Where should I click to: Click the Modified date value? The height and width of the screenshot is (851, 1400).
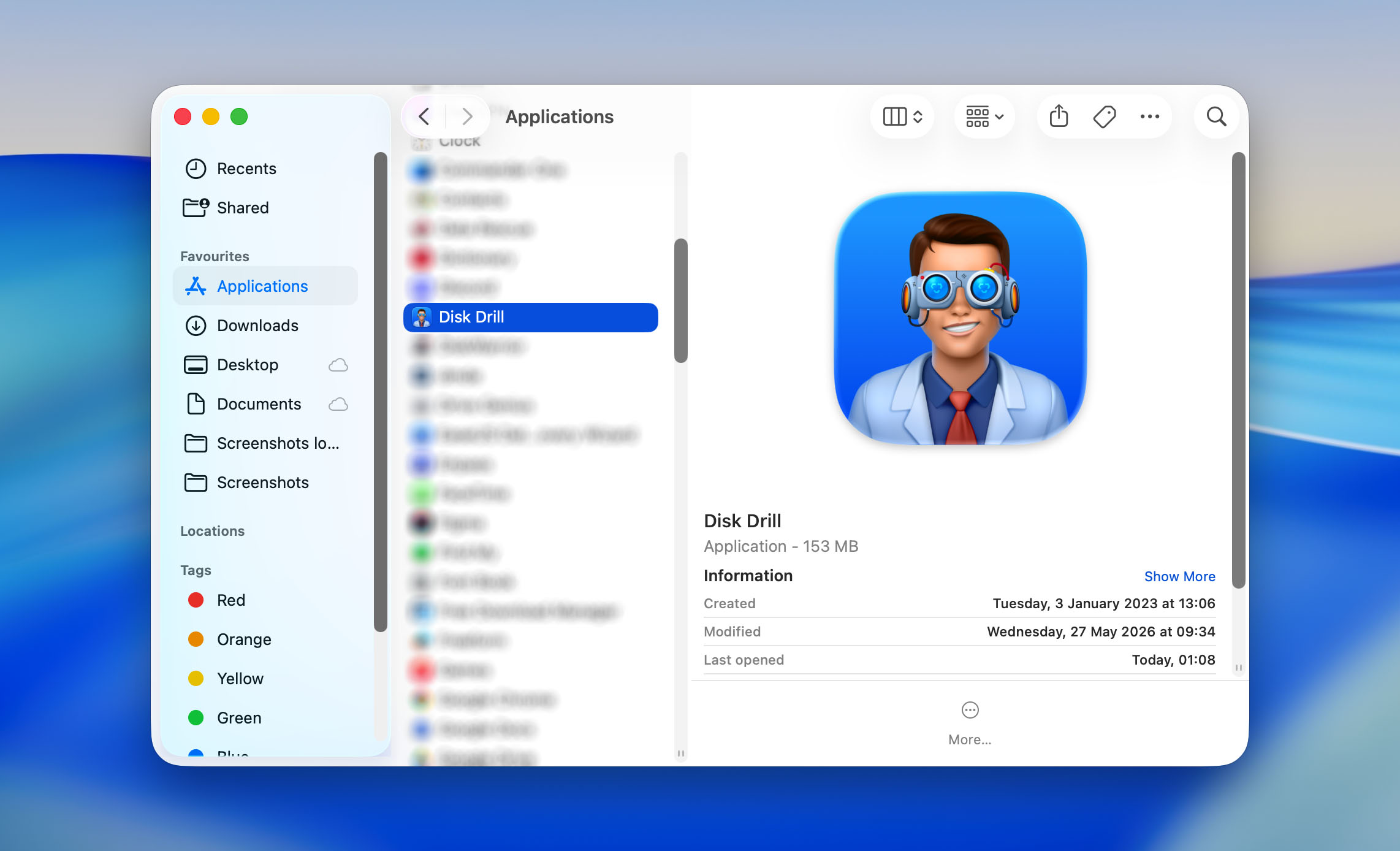tap(1101, 632)
